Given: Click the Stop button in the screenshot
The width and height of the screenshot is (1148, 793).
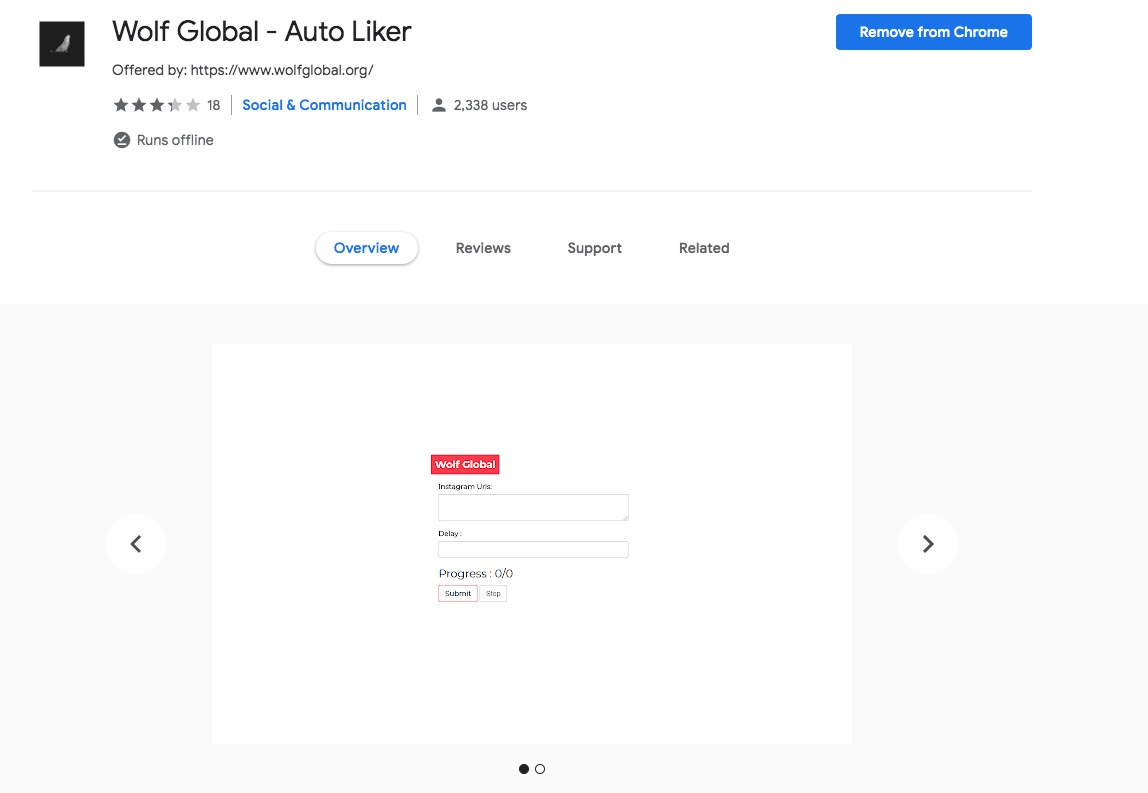Looking at the screenshot, I should (x=493, y=593).
